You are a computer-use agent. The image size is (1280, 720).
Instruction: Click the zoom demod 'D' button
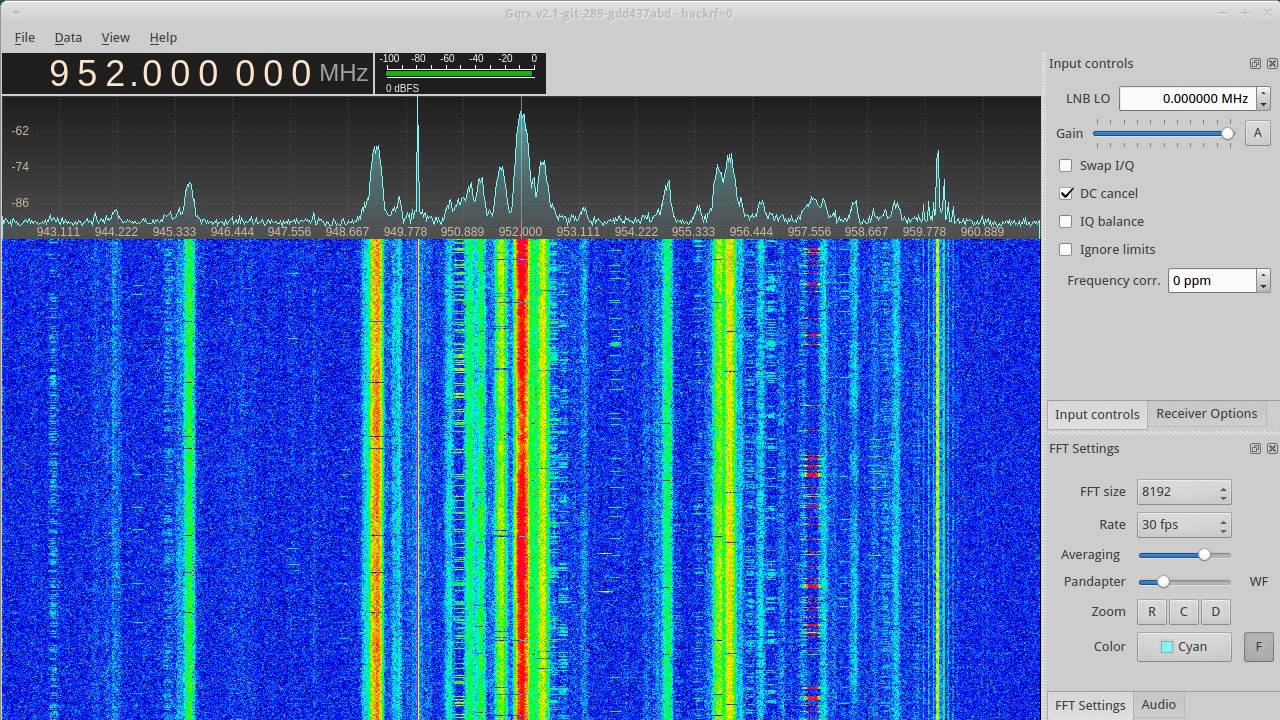pos(1215,612)
